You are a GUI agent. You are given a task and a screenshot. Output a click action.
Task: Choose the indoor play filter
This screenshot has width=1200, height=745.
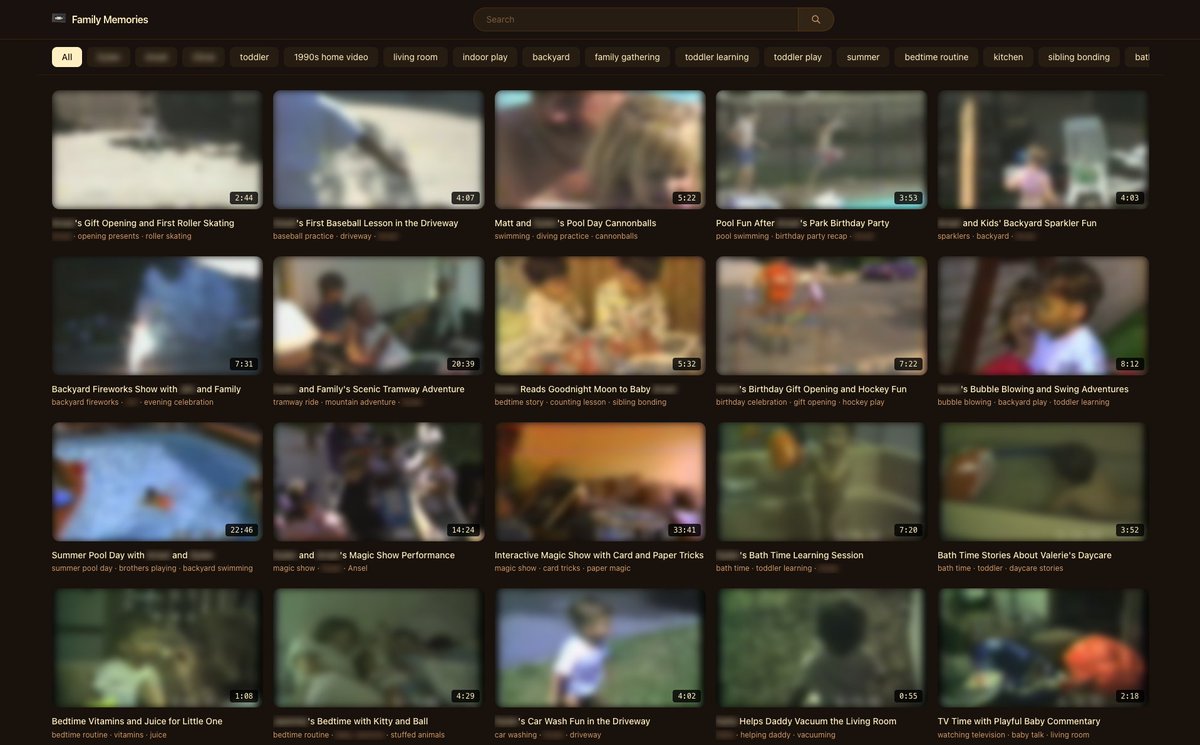(x=485, y=57)
